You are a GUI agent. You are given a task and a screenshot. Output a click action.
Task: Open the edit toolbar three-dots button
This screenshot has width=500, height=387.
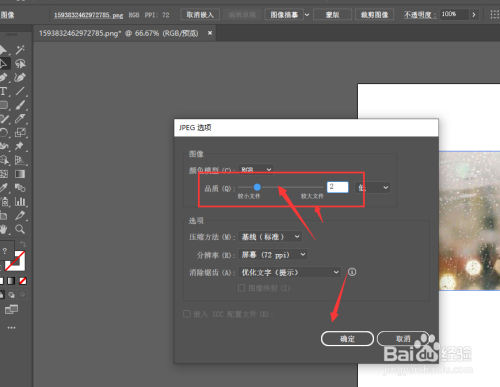click(x=11, y=328)
